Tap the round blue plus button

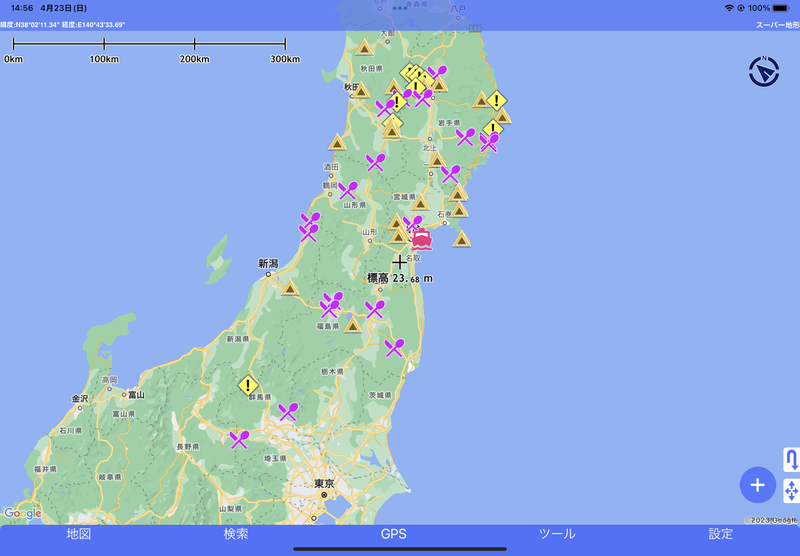pos(758,485)
